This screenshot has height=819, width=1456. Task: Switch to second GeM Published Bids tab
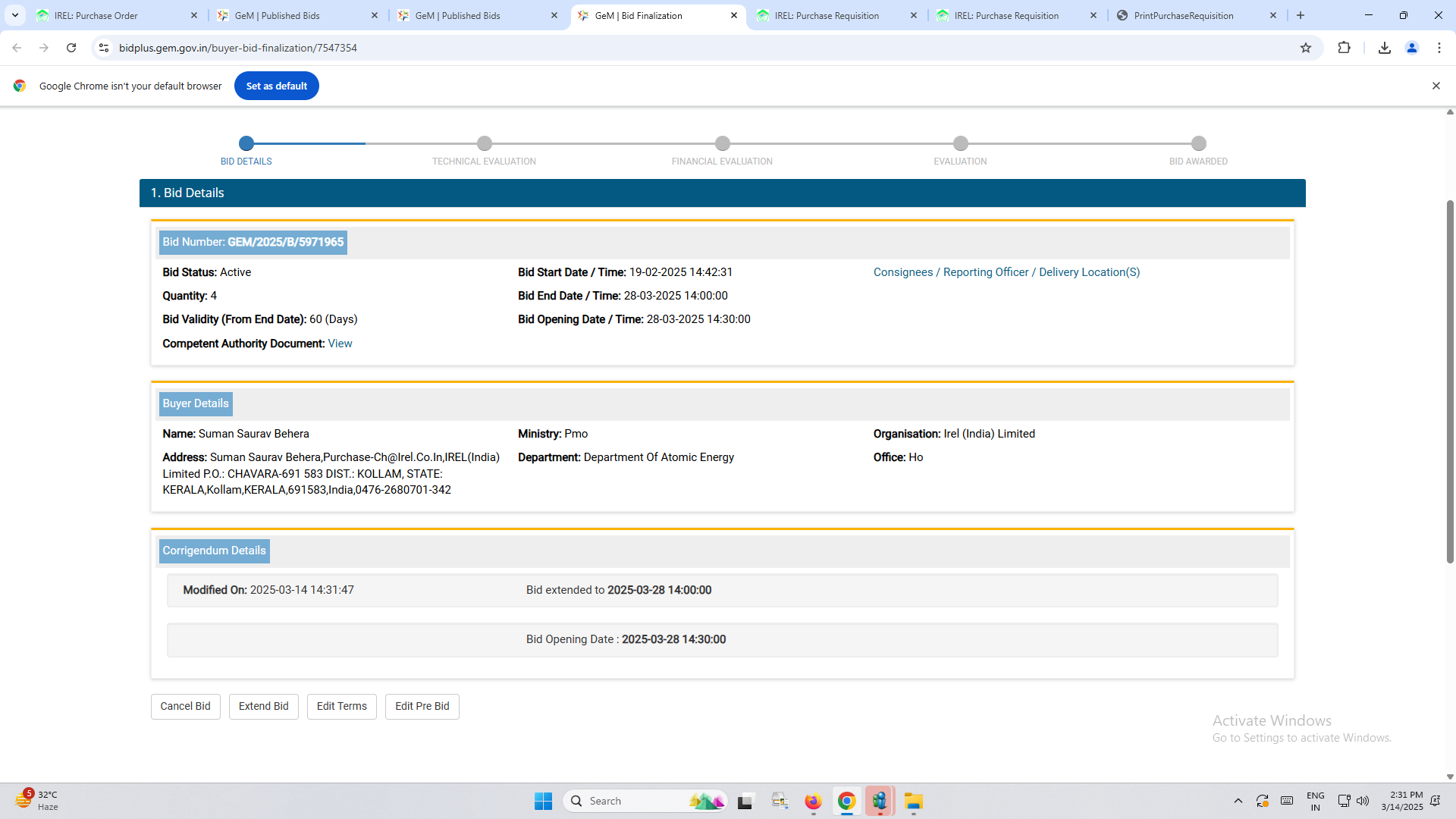(478, 15)
